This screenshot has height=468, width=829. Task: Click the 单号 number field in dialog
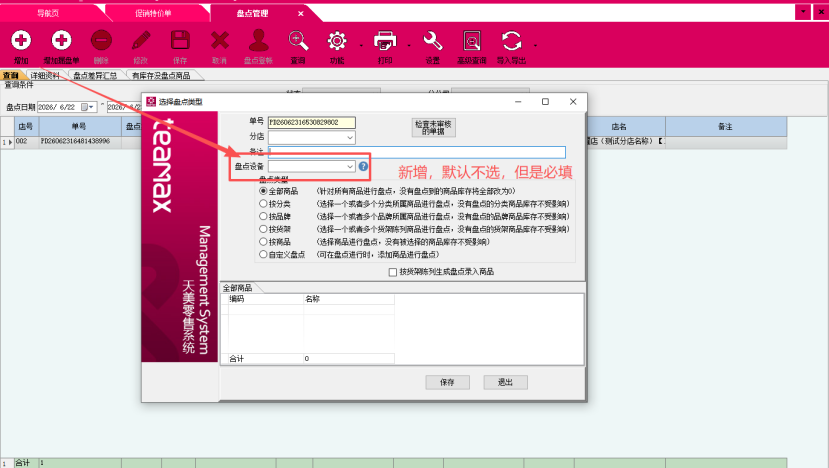pos(311,123)
